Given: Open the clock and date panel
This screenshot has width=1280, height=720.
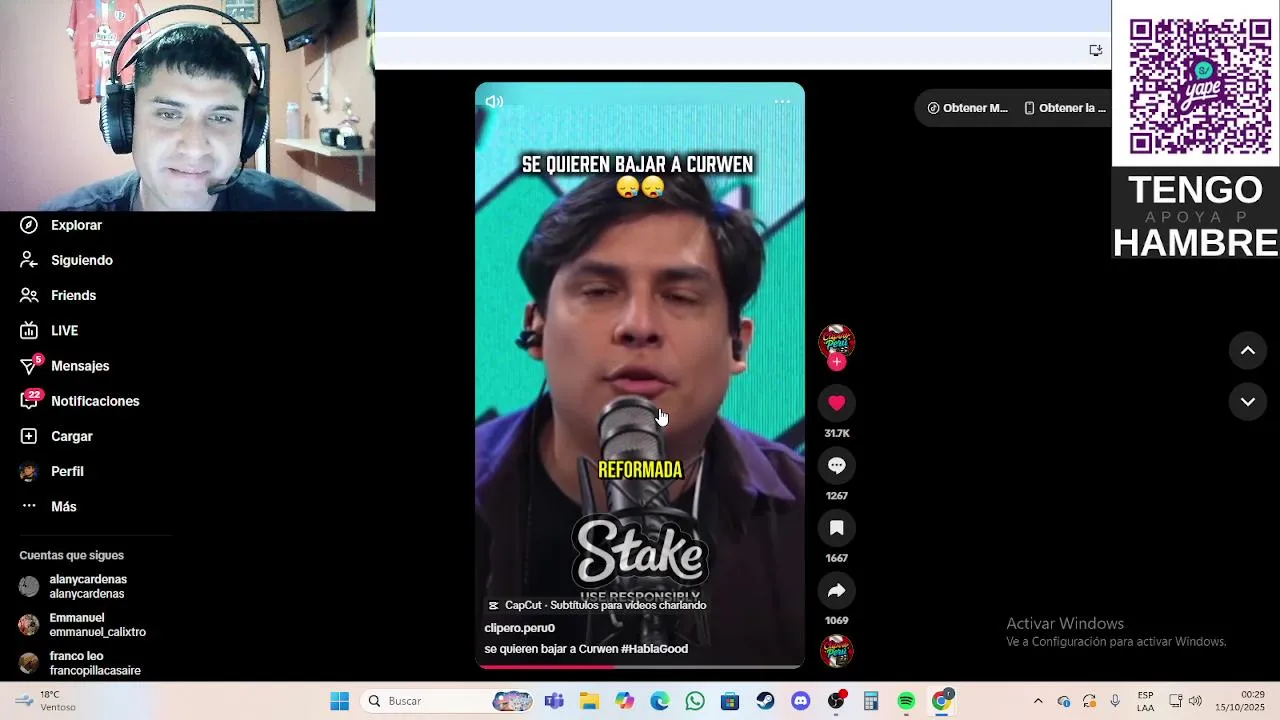Looking at the screenshot, I should pyautogui.click(x=1240, y=701).
